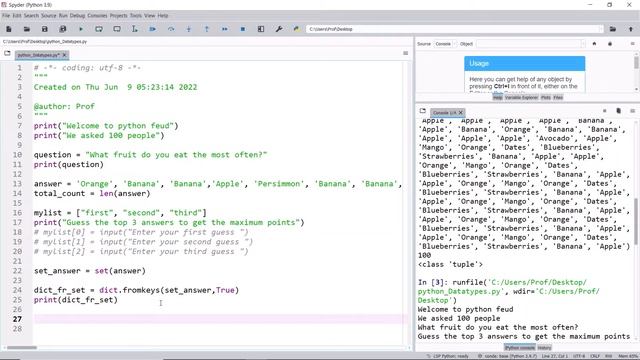Browse console tabs icon
This screenshot has width=640, height=360.
tap(422, 111)
